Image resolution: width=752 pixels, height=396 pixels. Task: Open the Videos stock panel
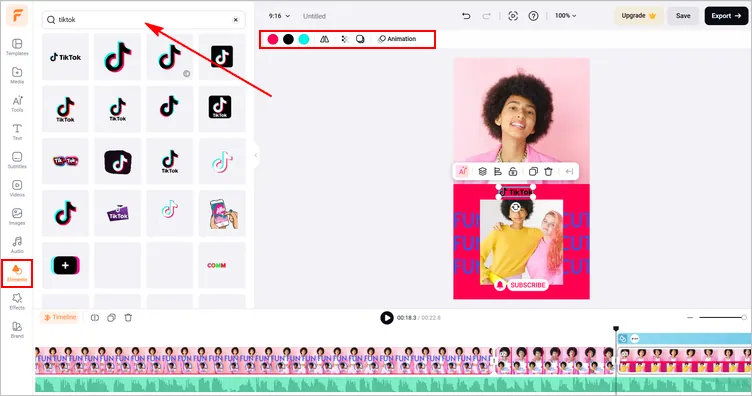click(17, 188)
